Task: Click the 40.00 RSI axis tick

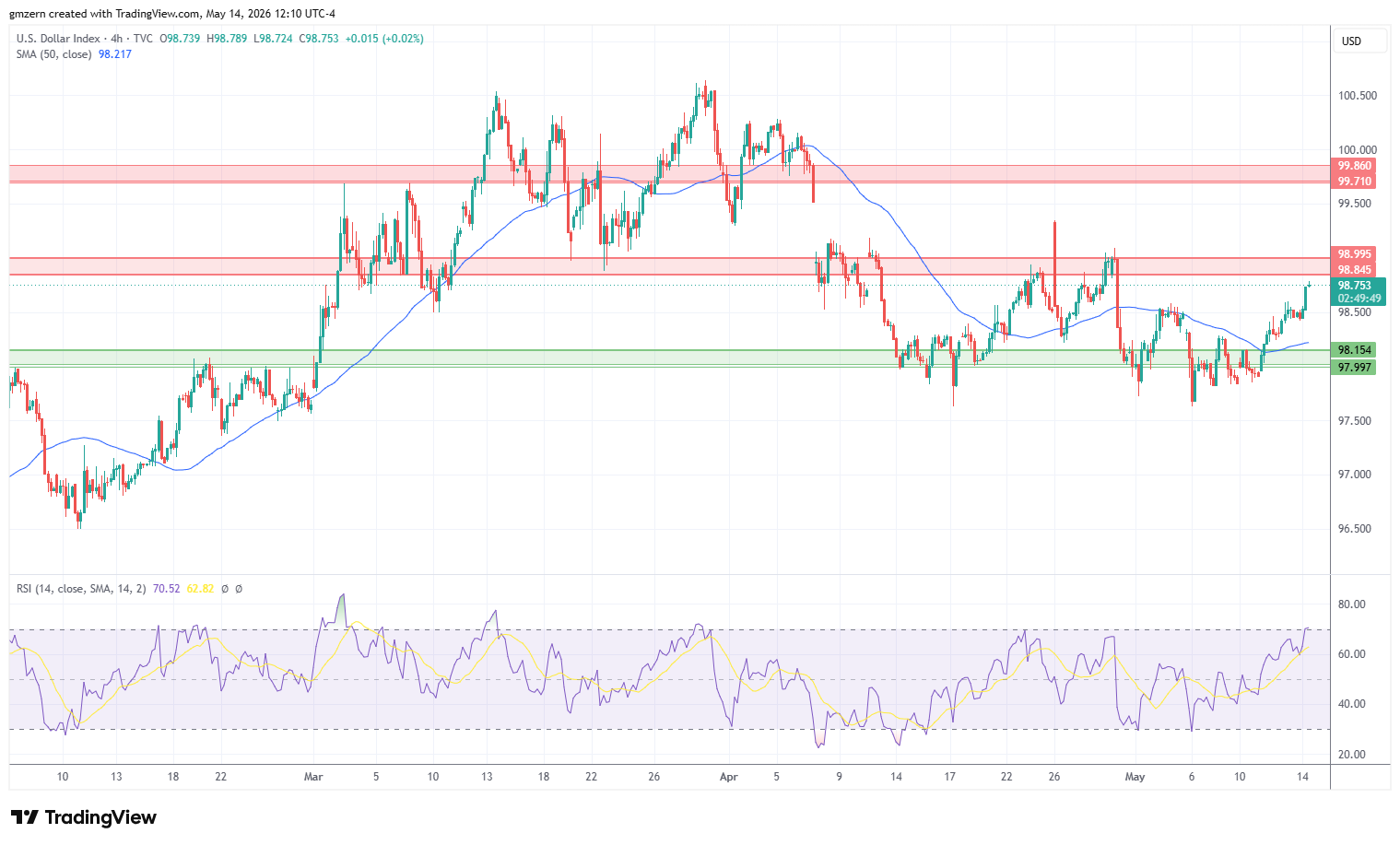Action: coord(1352,704)
